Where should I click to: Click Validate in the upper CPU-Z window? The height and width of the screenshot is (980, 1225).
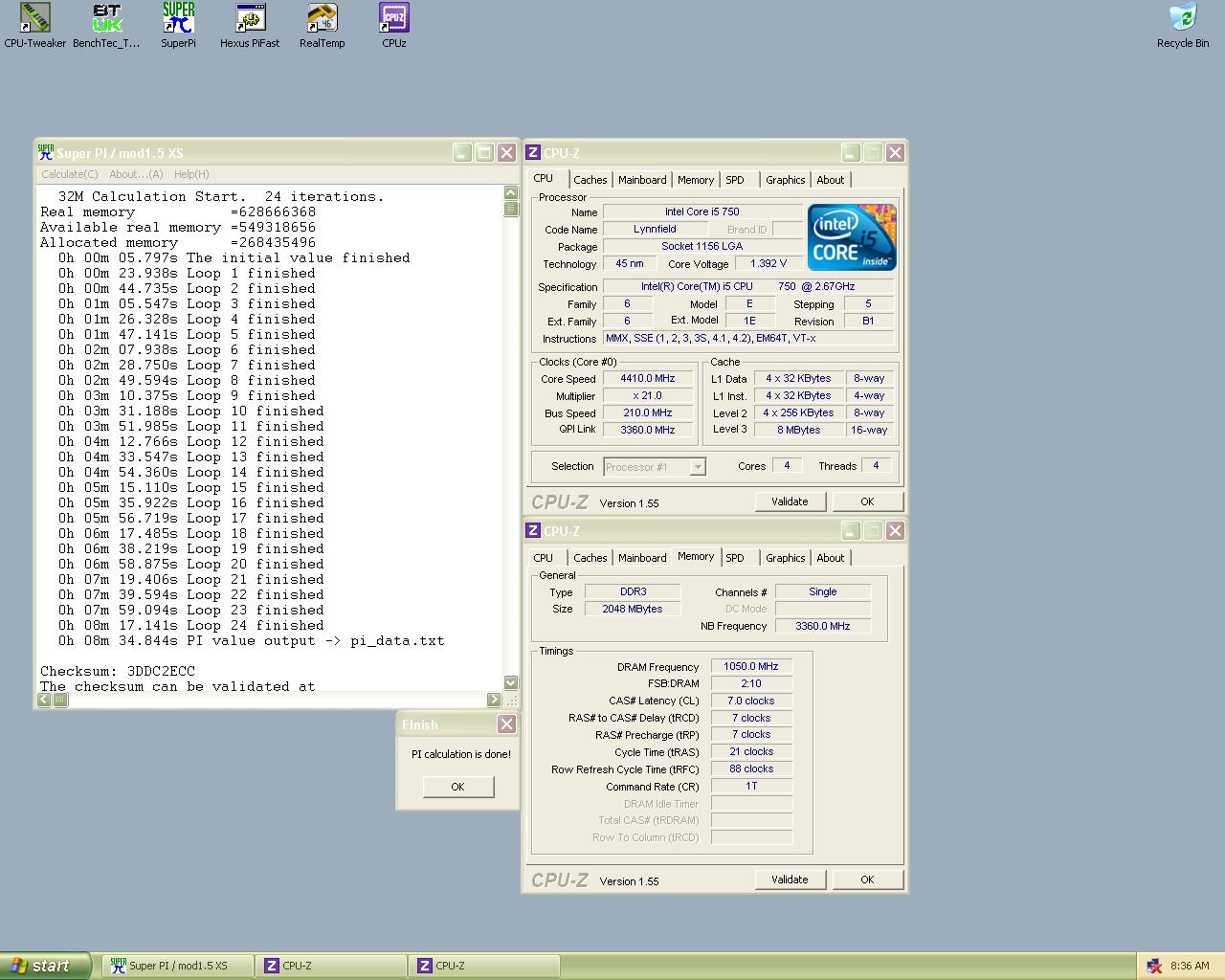(790, 501)
